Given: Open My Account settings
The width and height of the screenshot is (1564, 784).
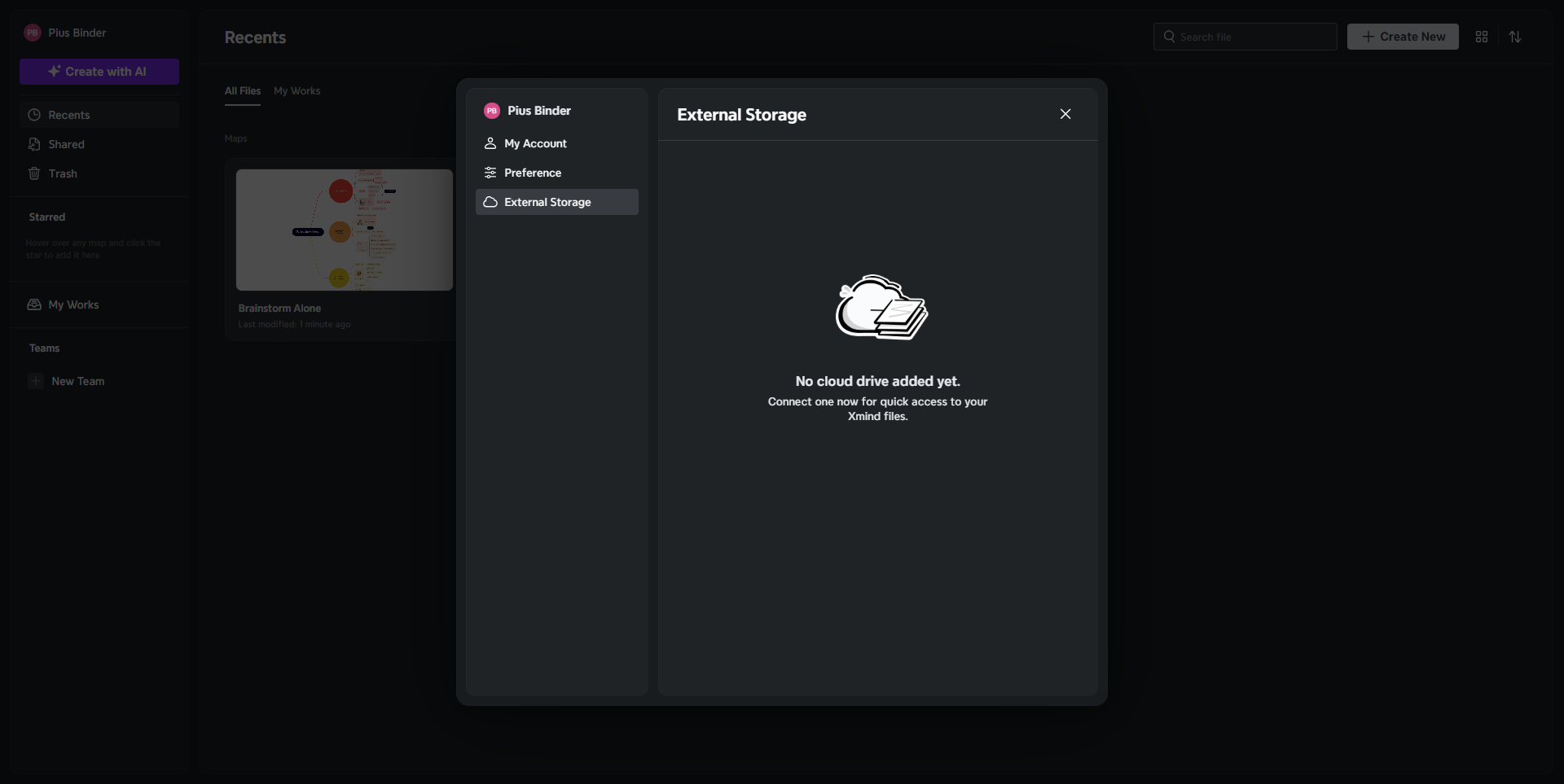Looking at the screenshot, I should click(535, 143).
